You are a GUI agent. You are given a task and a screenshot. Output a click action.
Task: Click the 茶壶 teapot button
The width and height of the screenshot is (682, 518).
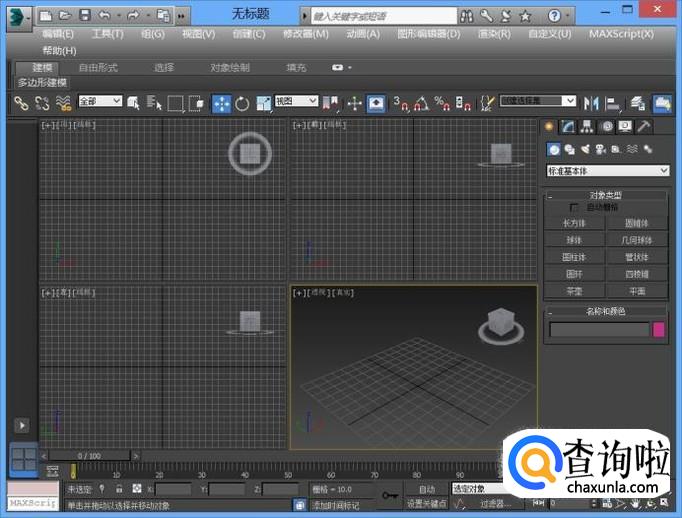pyautogui.click(x=574, y=291)
